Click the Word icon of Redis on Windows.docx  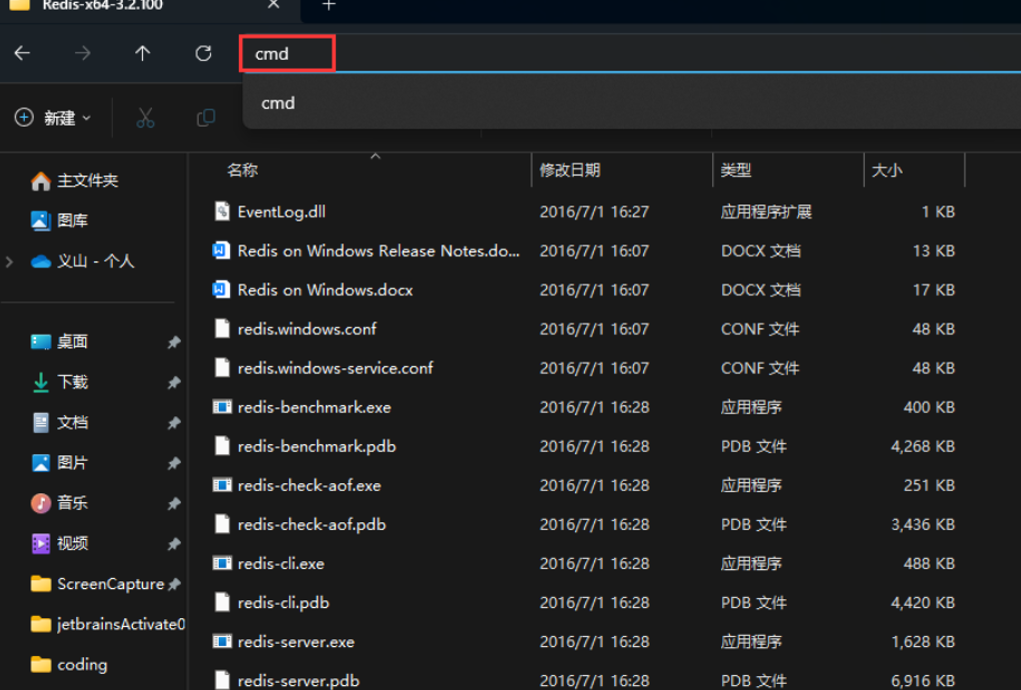tap(221, 290)
